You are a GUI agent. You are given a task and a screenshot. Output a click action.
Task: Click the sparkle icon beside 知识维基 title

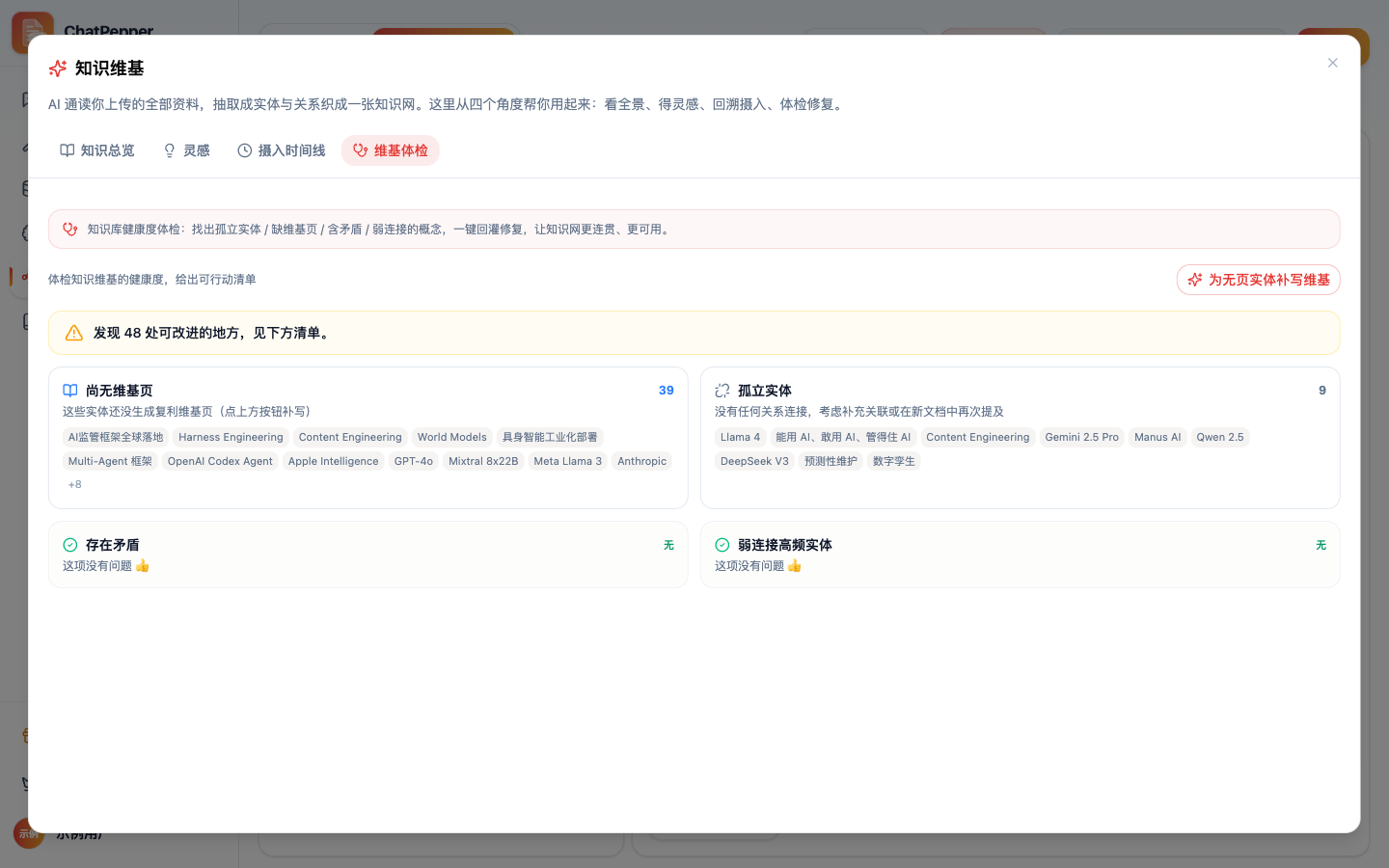tap(58, 68)
